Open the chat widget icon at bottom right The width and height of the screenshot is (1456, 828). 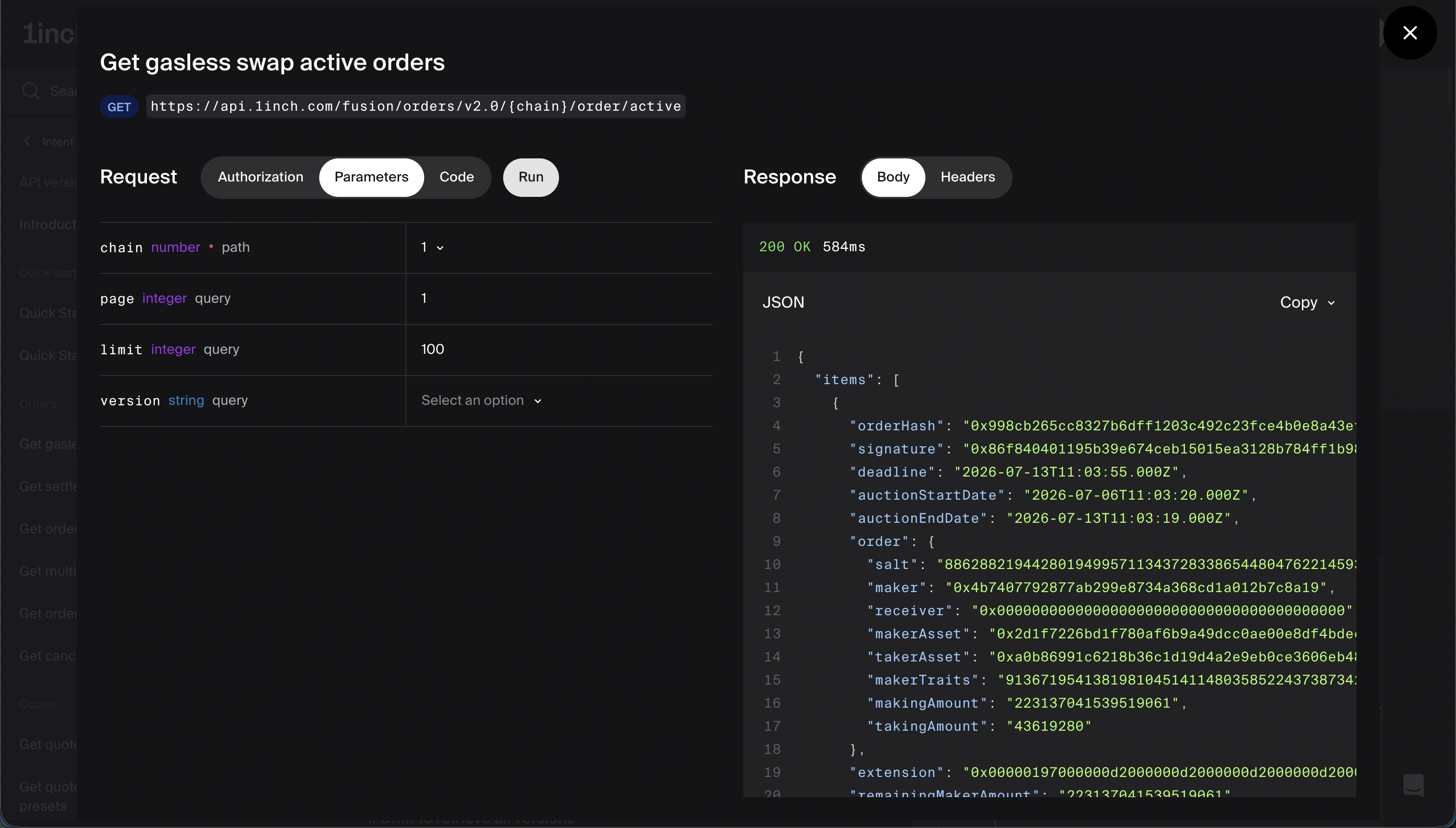pos(1413,785)
